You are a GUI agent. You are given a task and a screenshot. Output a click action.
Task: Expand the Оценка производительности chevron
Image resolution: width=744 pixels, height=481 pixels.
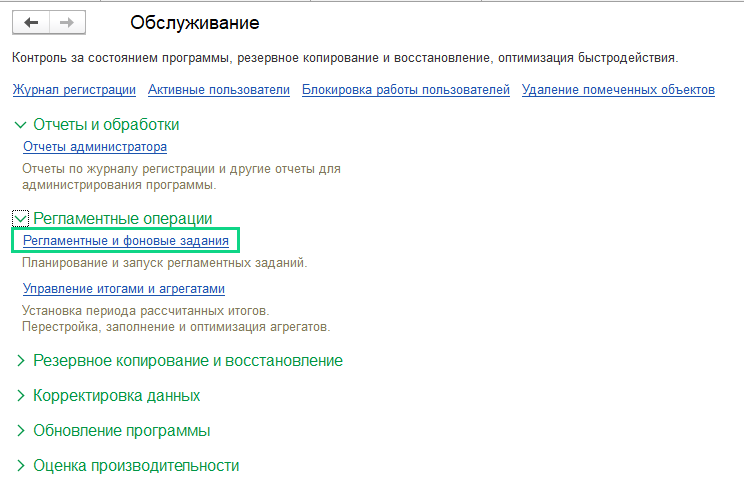click(x=20, y=466)
